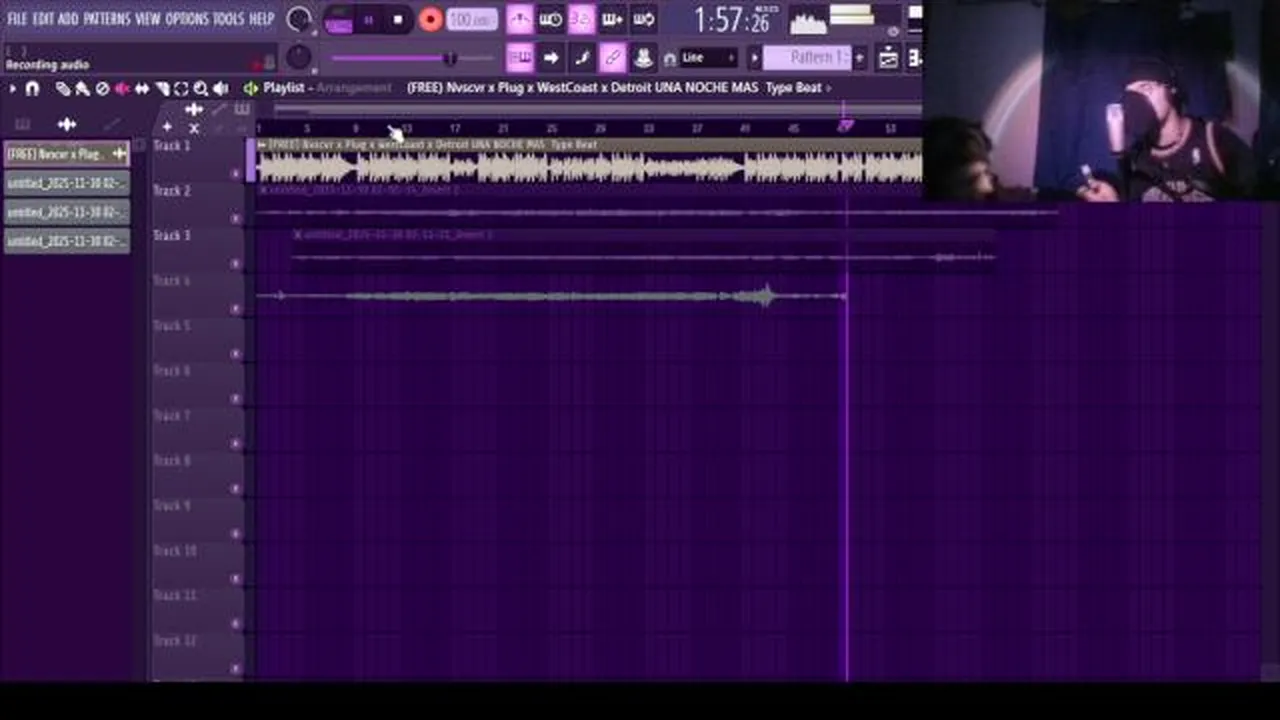Toggle the overdub recording button
Screen dimensions: 1280x720
pos(613,20)
